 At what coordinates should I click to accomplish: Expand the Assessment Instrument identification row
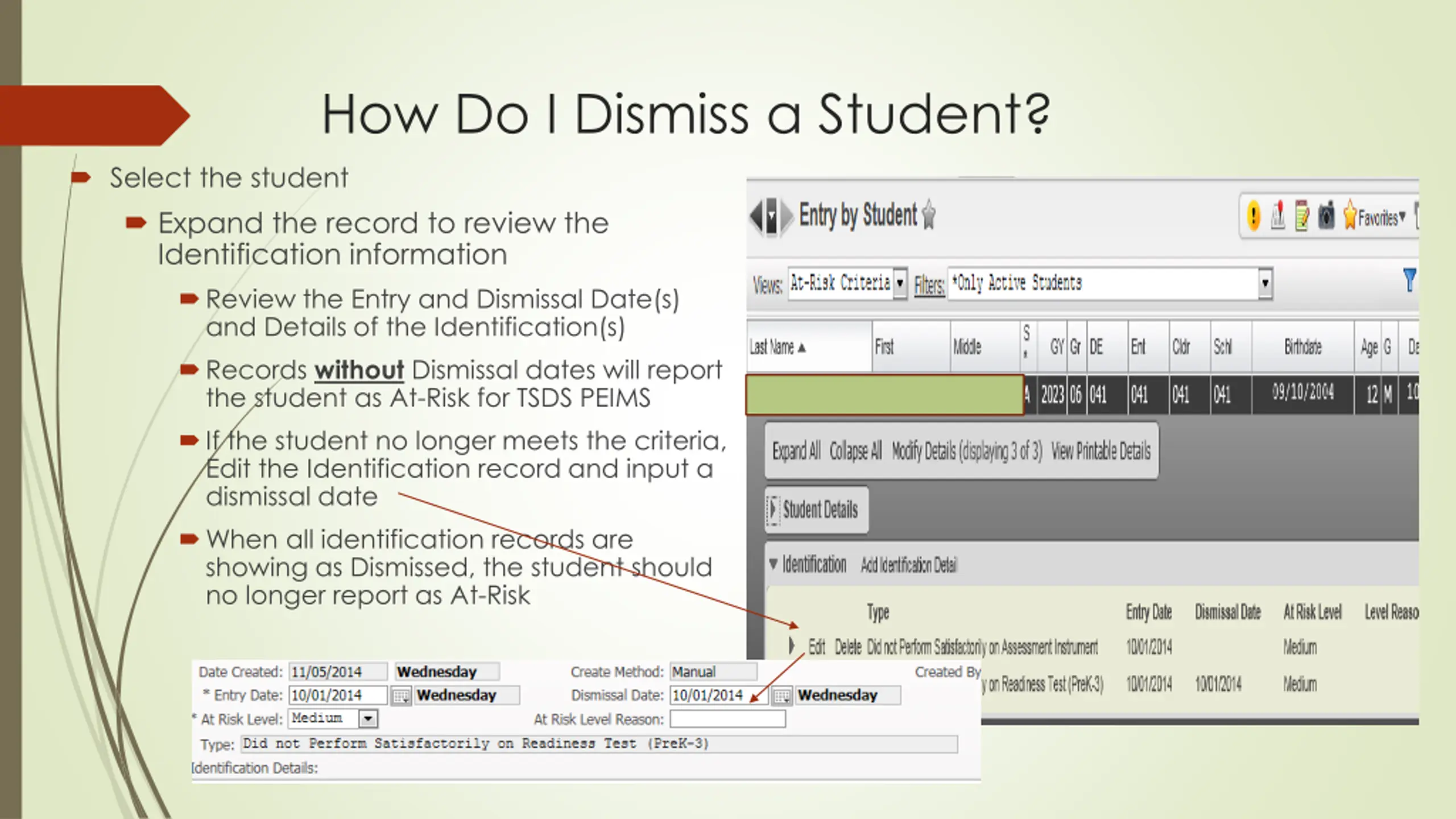point(792,646)
